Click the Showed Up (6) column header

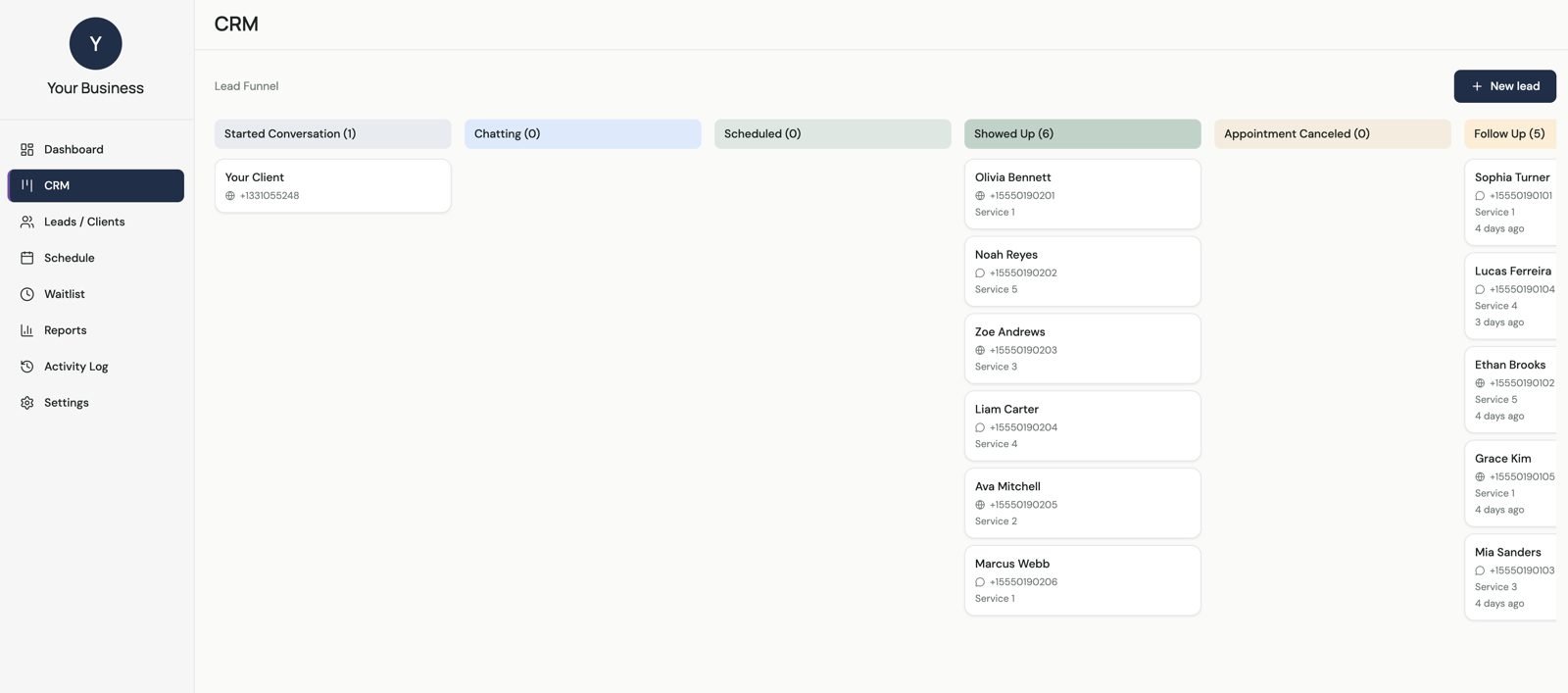tap(1083, 134)
